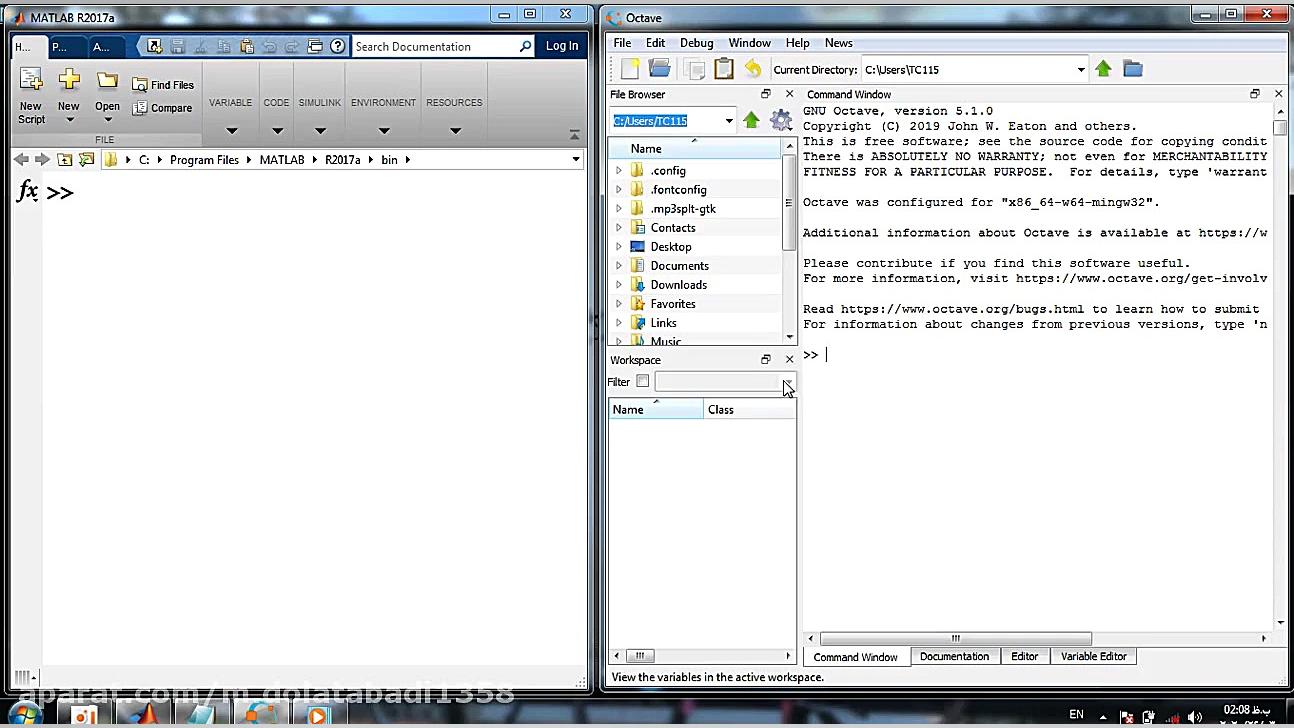
Task: Click Octave new script toolbar icon
Action: [629, 68]
